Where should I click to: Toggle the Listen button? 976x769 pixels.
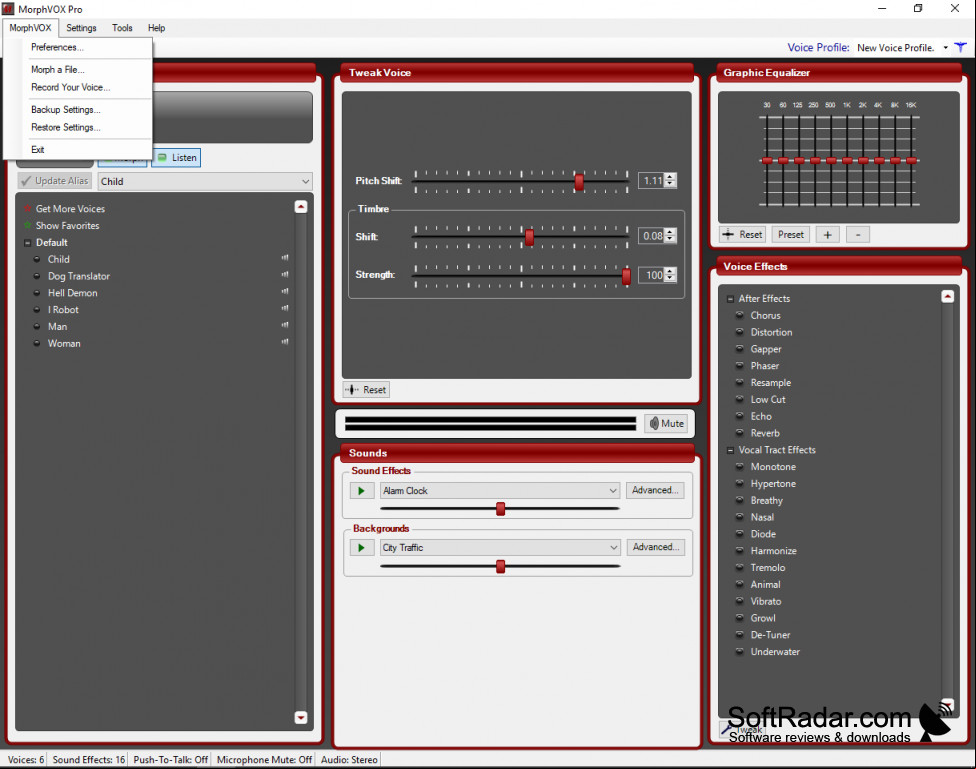pos(176,158)
